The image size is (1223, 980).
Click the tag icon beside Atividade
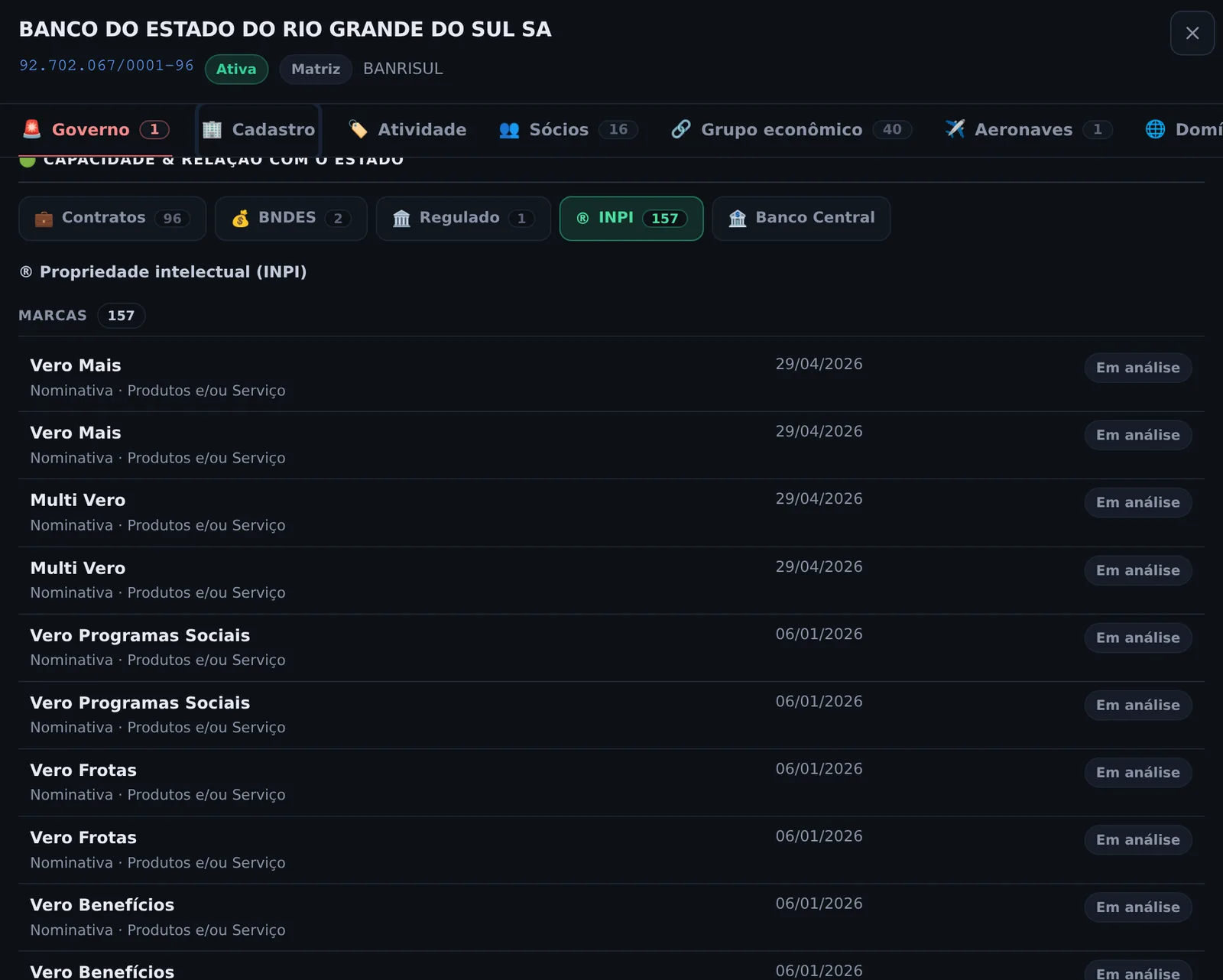point(358,129)
